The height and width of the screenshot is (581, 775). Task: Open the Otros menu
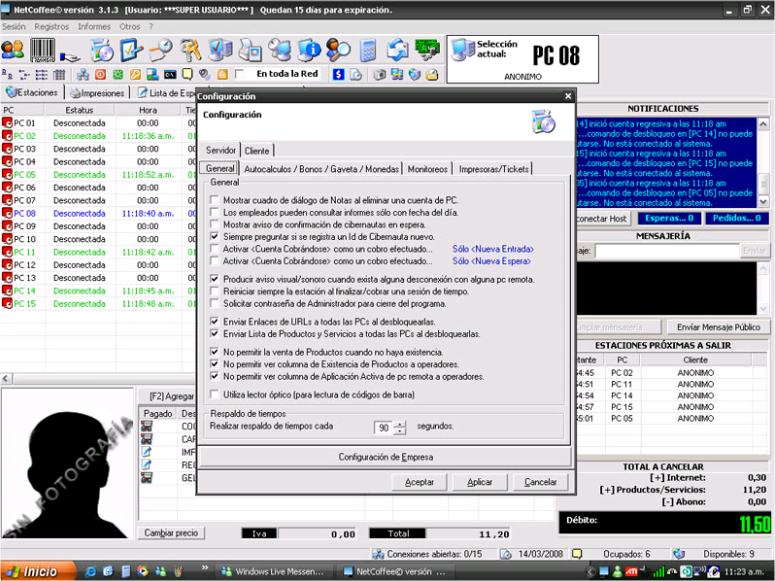coord(129,27)
